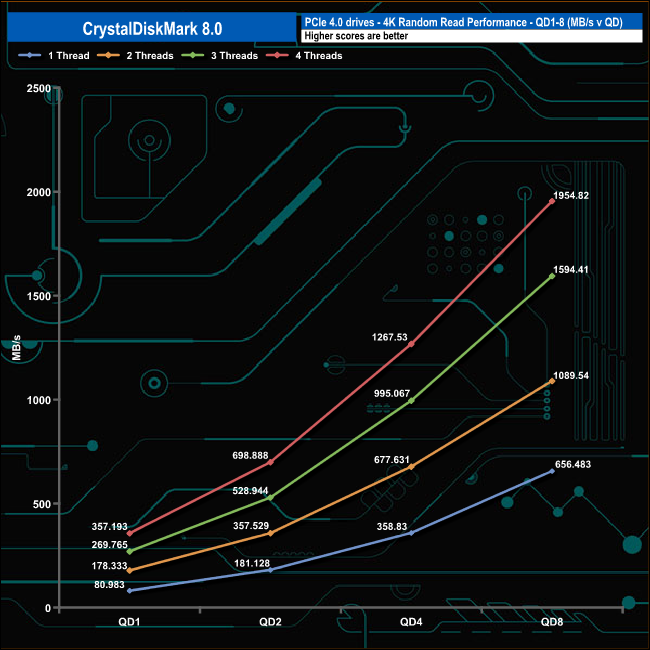Image resolution: width=650 pixels, height=650 pixels.
Task: Click the 178.333 data label
Action: pos(109,566)
